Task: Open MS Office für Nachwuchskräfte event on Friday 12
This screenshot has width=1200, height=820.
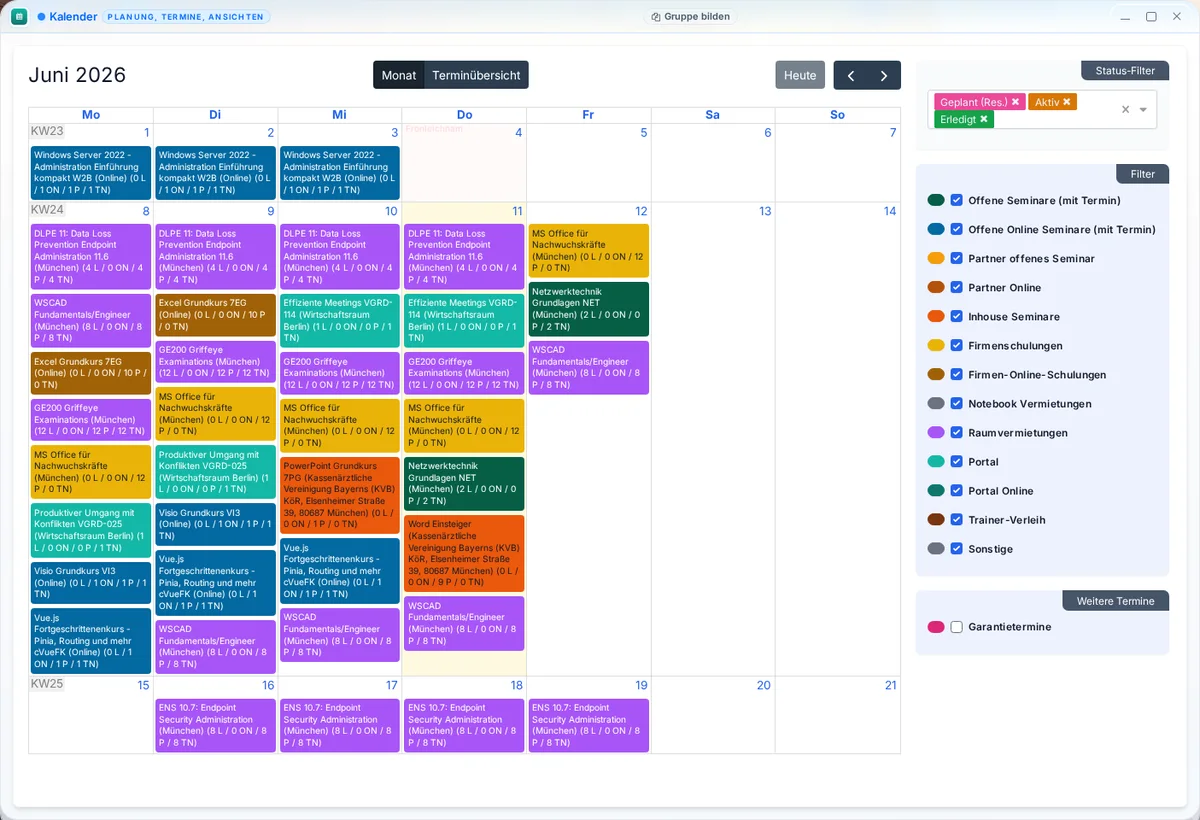Action: click(589, 251)
